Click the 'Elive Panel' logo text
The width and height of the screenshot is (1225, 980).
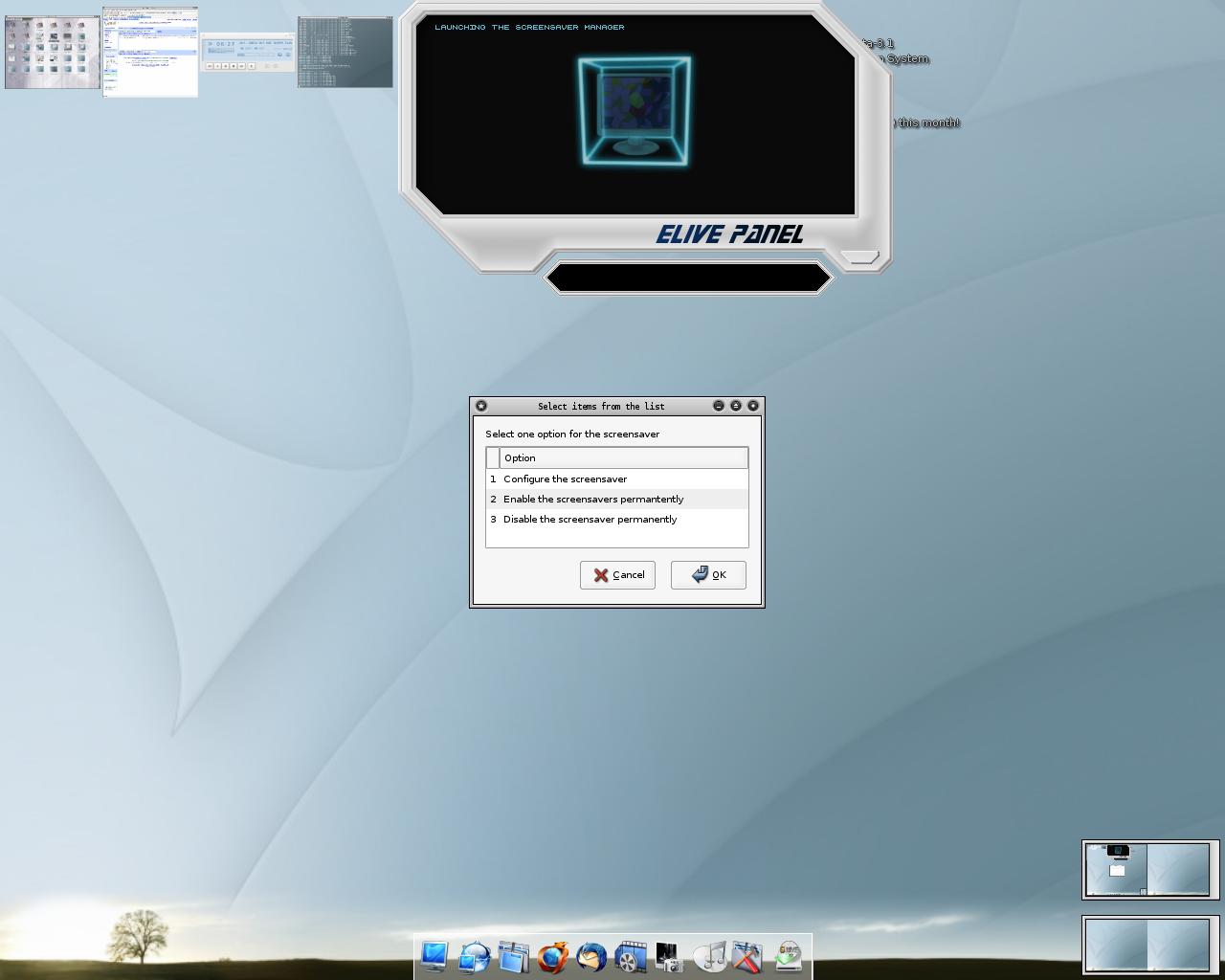coord(729,234)
